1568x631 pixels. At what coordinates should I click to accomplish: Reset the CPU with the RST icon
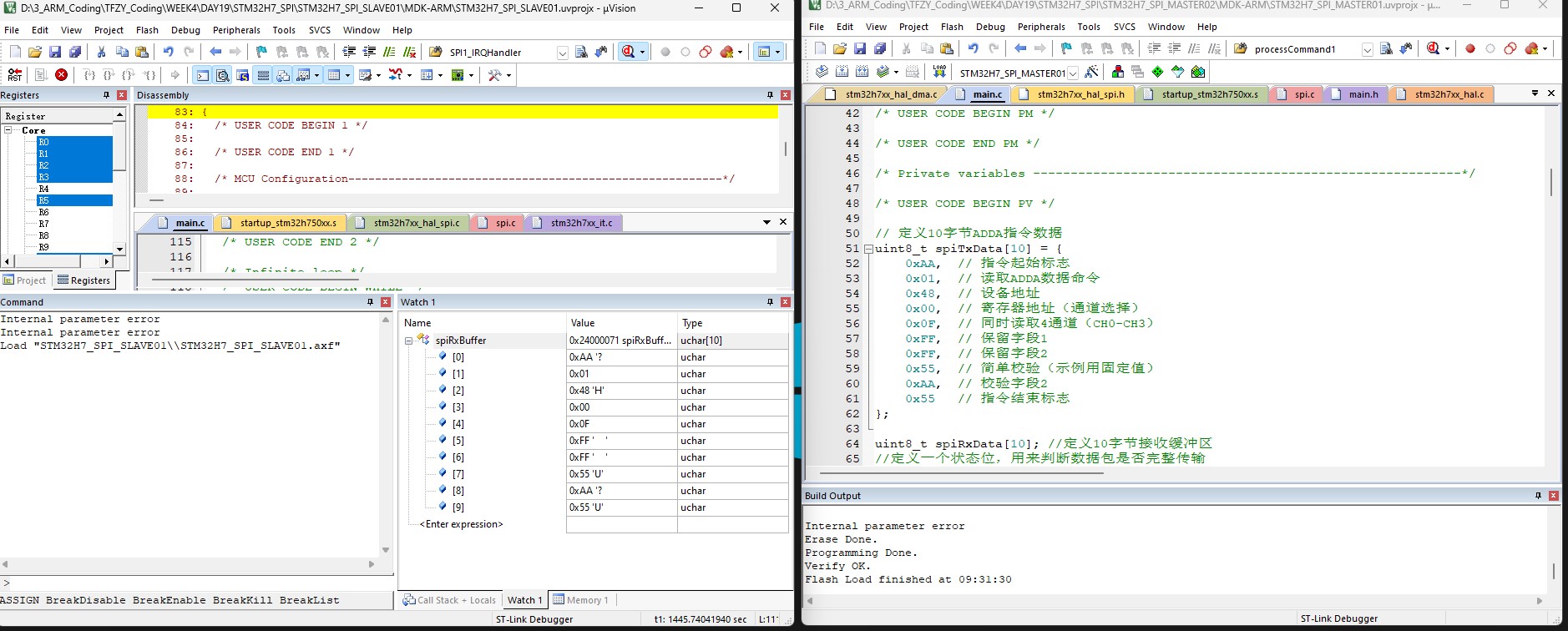[14, 75]
